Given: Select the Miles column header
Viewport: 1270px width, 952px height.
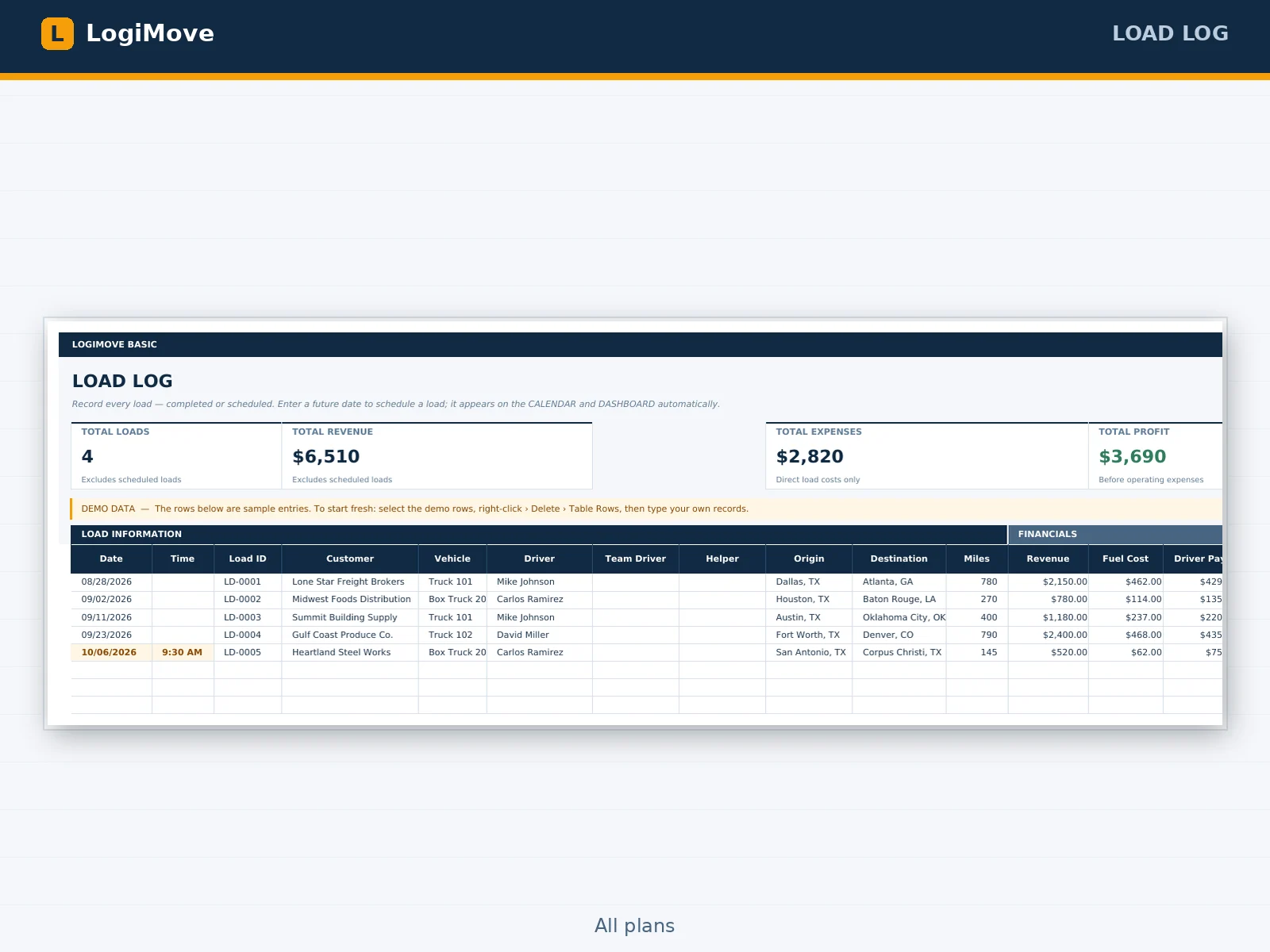Looking at the screenshot, I should [977, 559].
